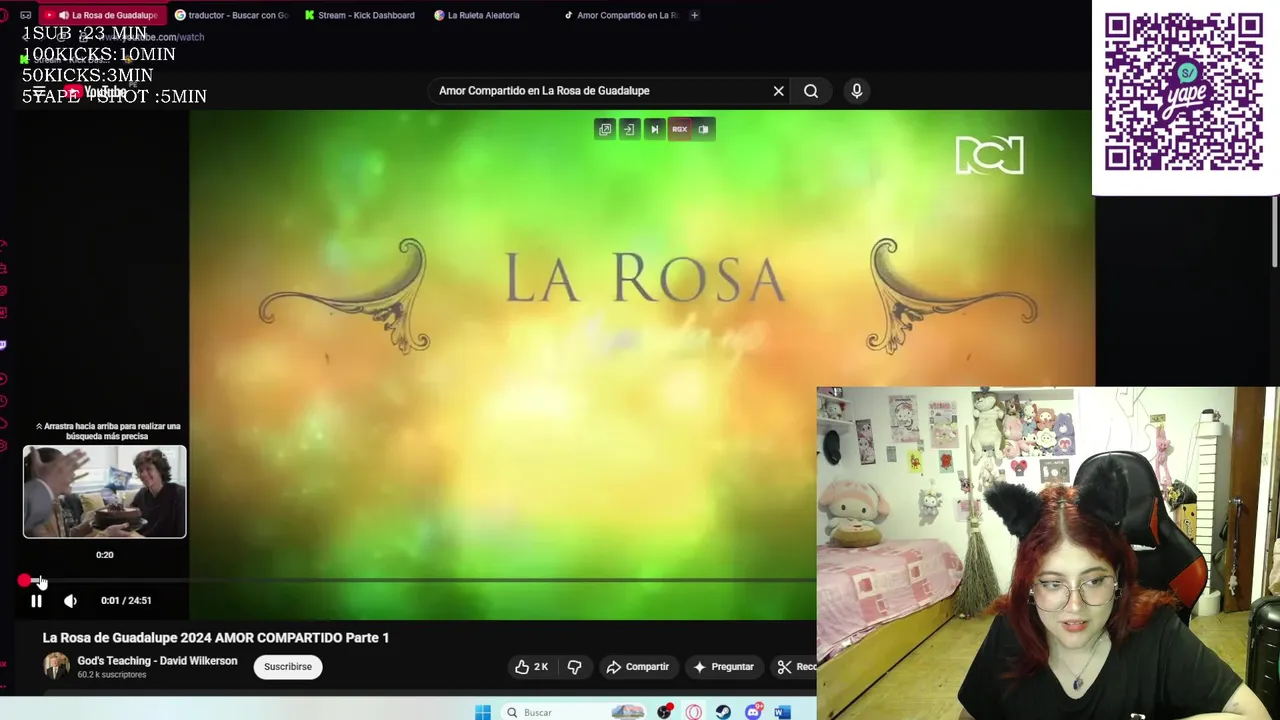1280x720 pixels.
Task: Click the video title text
Action: coord(215,638)
